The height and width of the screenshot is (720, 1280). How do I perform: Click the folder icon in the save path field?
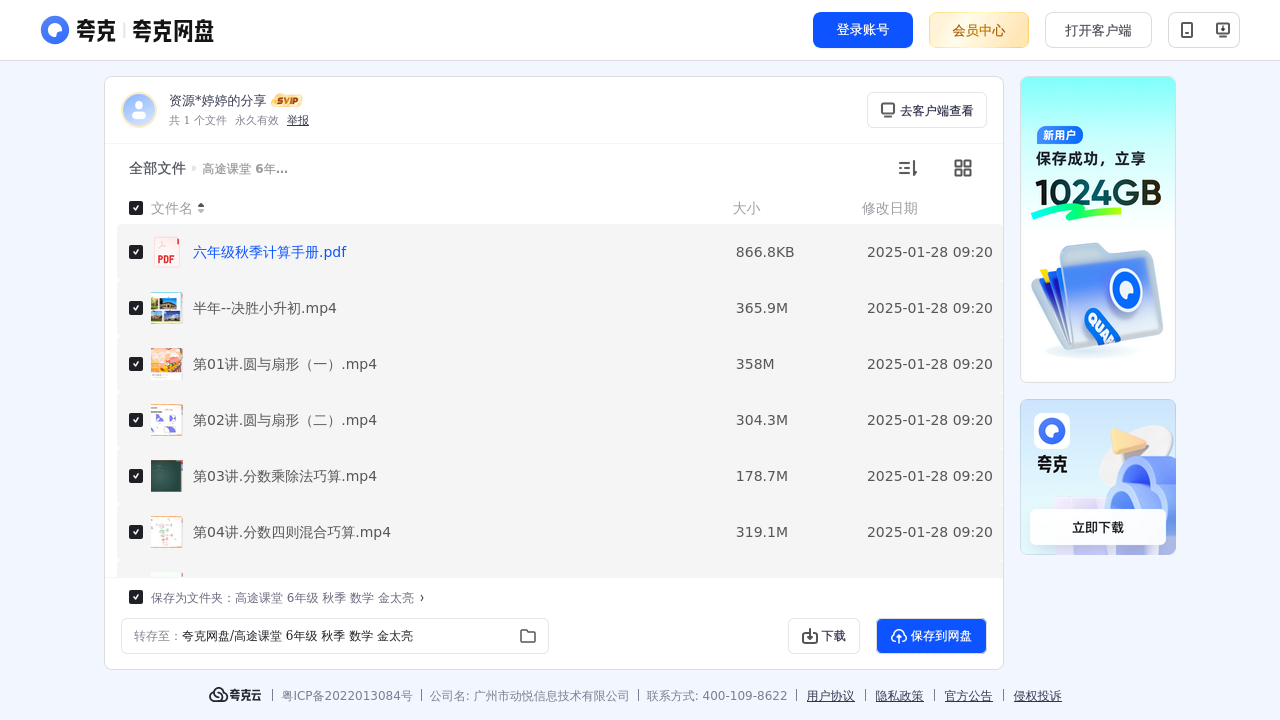528,636
